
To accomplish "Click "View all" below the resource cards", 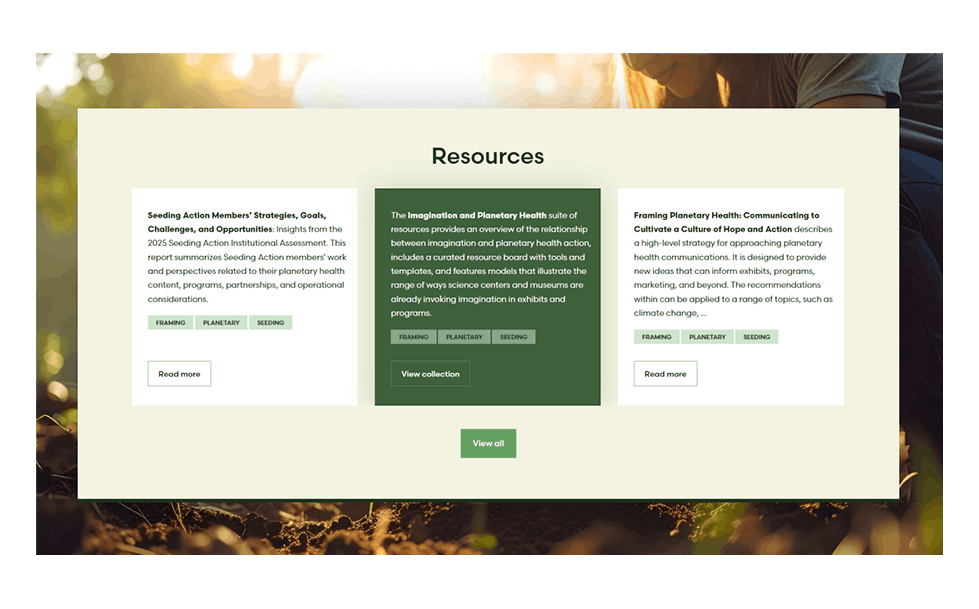I will coord(488,442).
